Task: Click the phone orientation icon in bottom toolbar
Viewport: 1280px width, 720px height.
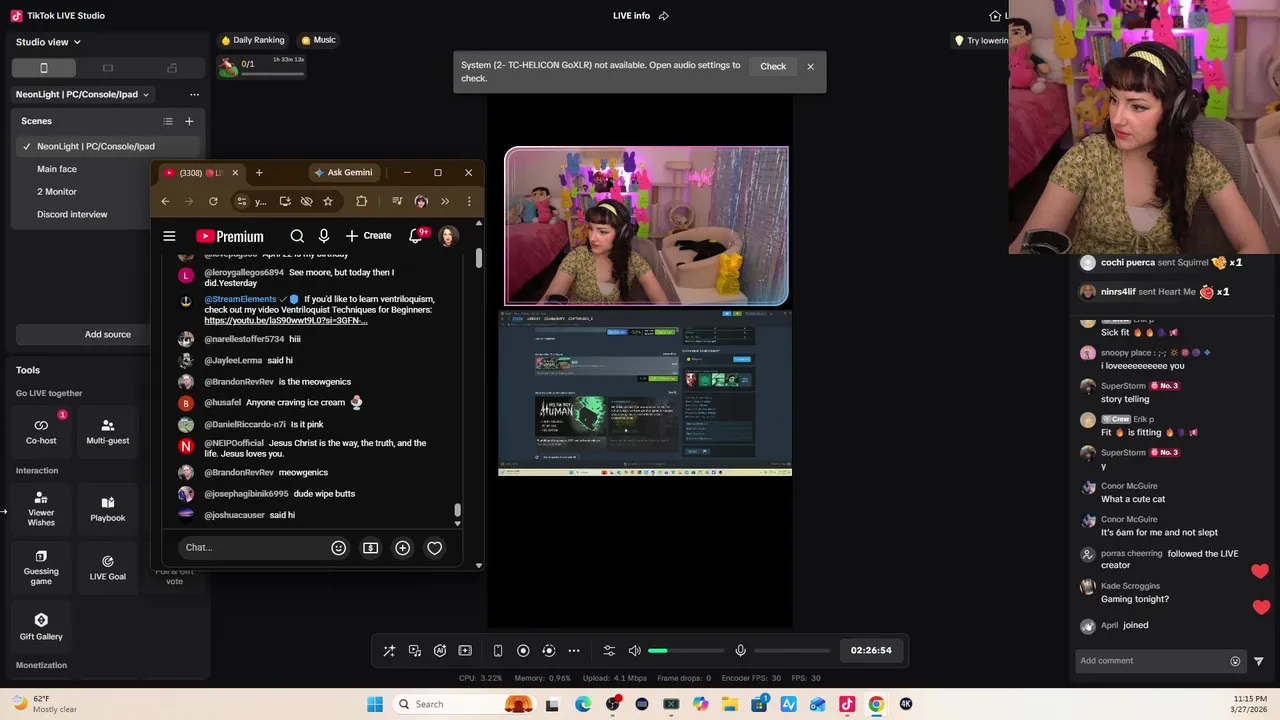Action: 498,650
